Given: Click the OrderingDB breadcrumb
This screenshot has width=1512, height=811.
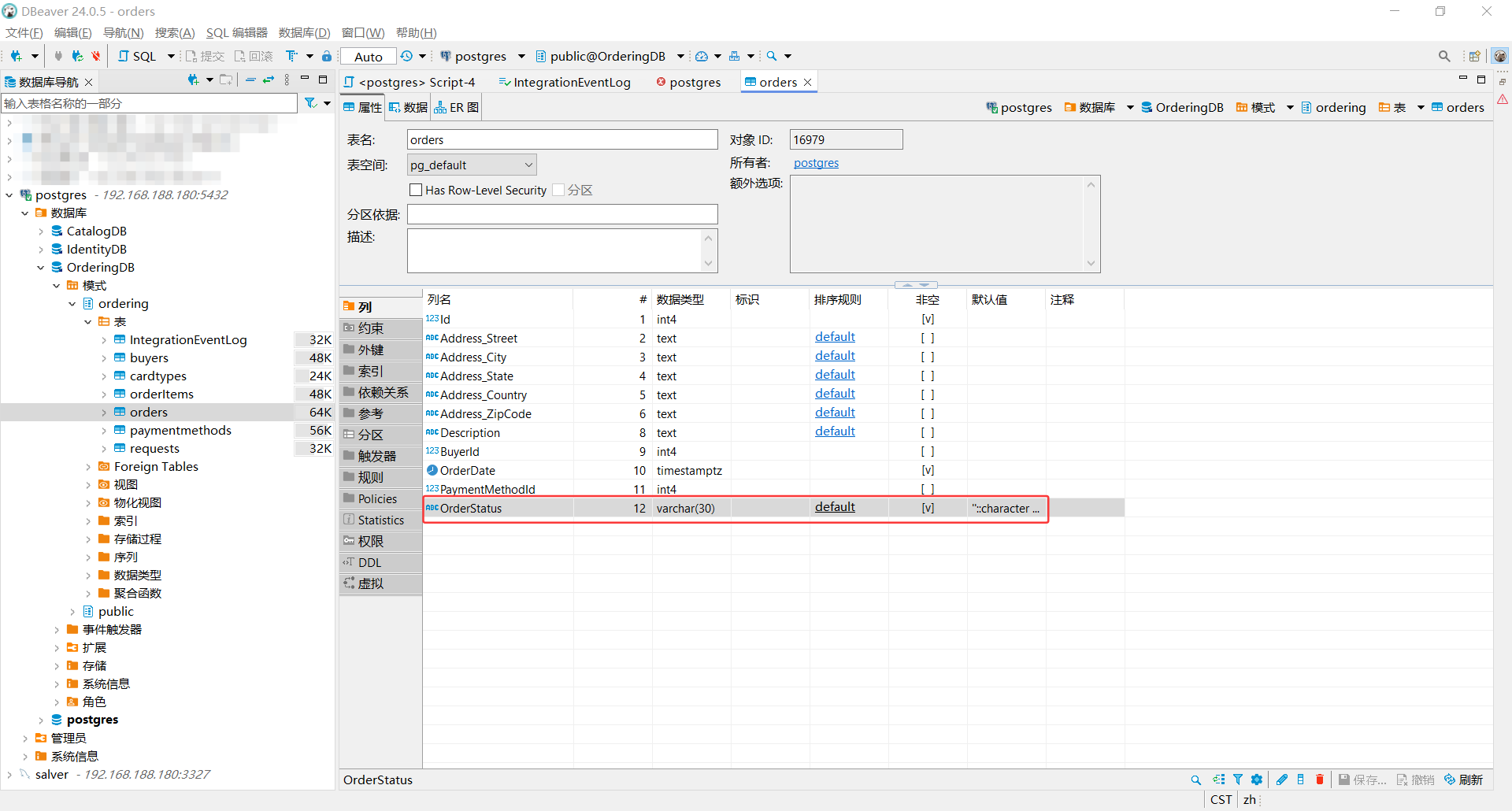Looking at the screenshot, I should [1182, 107].
